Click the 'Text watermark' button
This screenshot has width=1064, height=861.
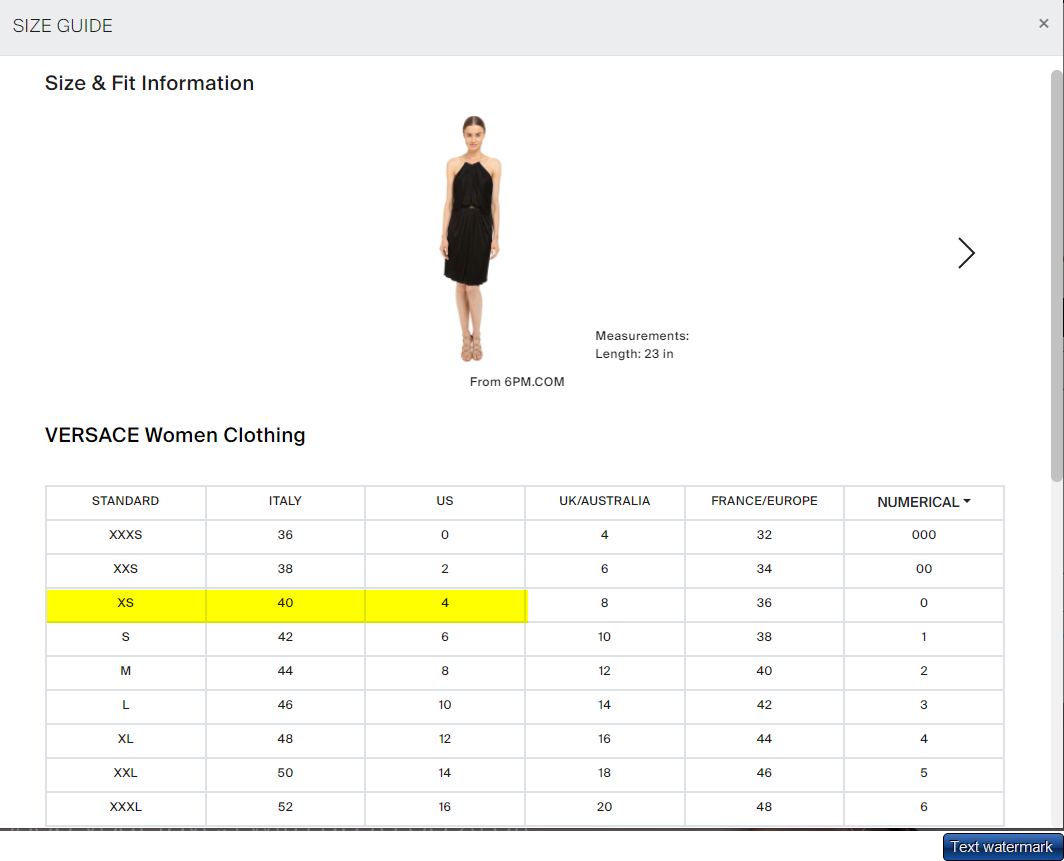[x=1002, y=847]
